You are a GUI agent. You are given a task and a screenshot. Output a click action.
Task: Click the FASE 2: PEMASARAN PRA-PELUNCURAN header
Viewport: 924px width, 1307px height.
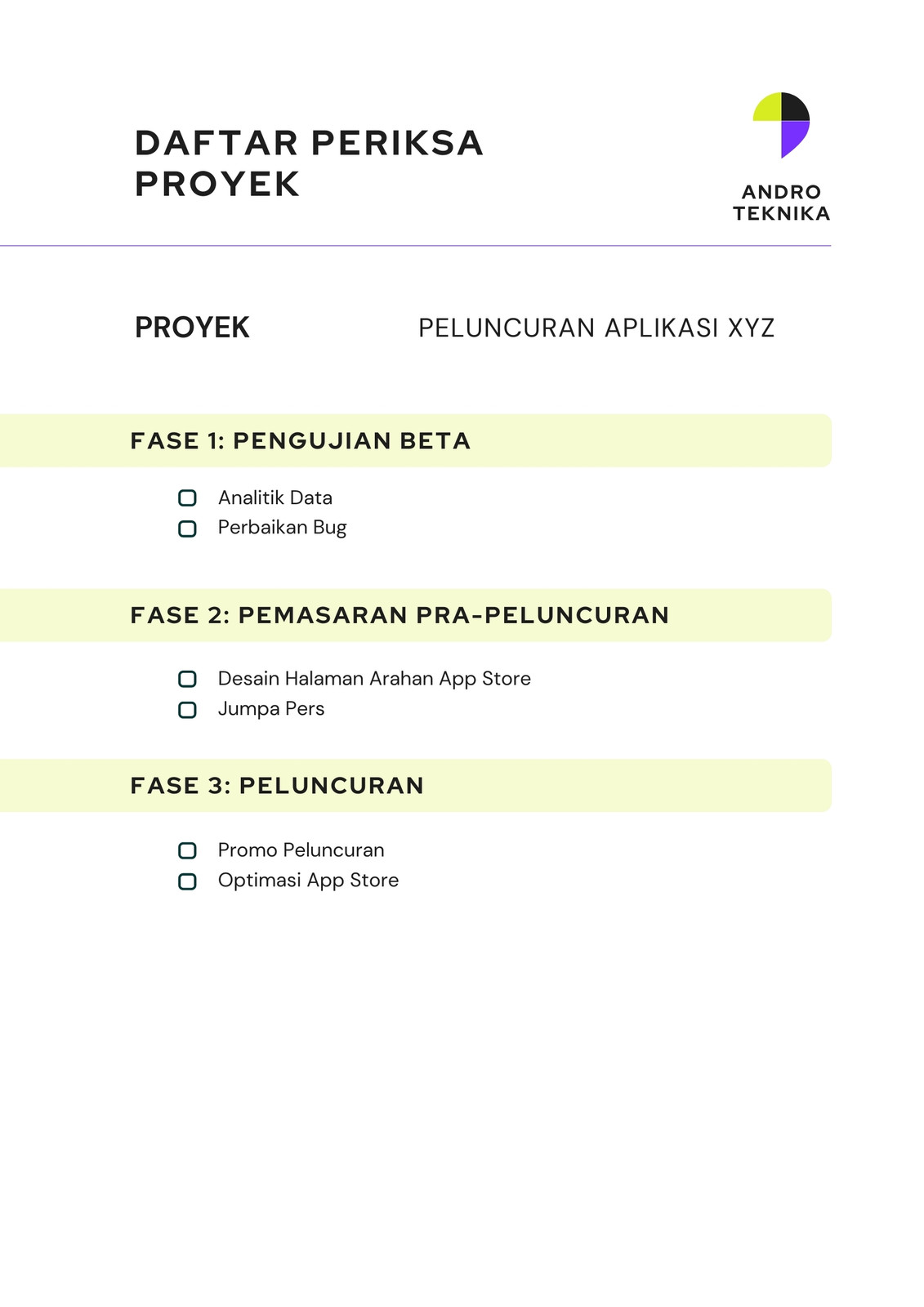pos(416,615)
